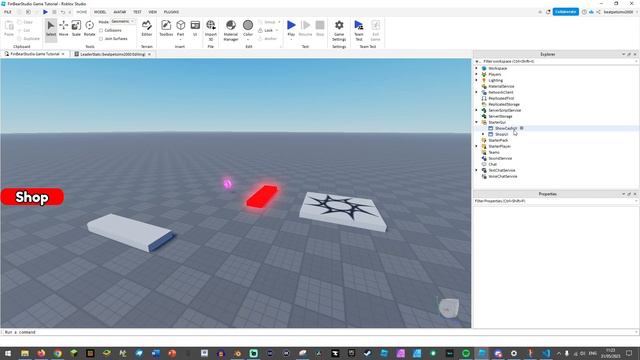Select SoundService in Explorer
The image size is (640, 360).
click(x=500, y=158)
